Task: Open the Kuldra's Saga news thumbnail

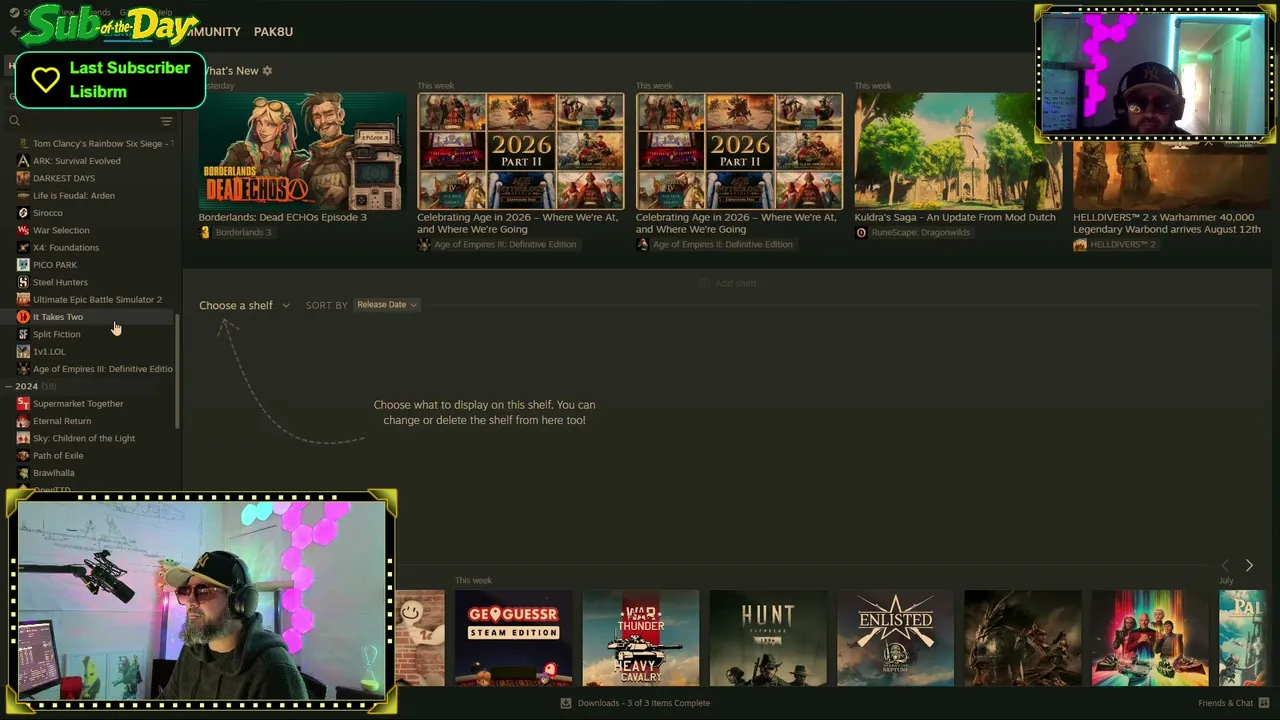Action: 958,152
